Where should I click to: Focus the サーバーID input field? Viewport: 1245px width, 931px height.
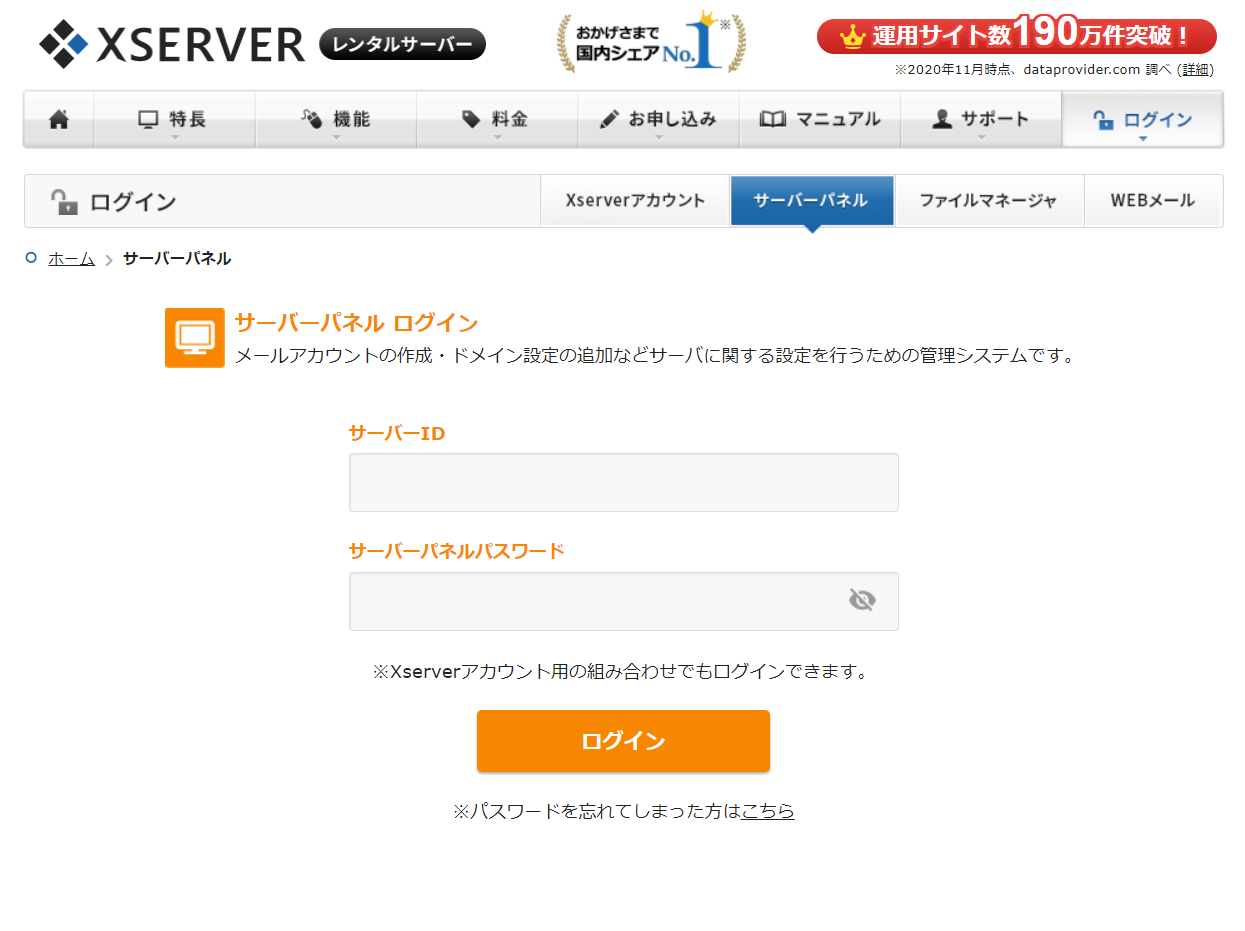click(x=624, y=483)
